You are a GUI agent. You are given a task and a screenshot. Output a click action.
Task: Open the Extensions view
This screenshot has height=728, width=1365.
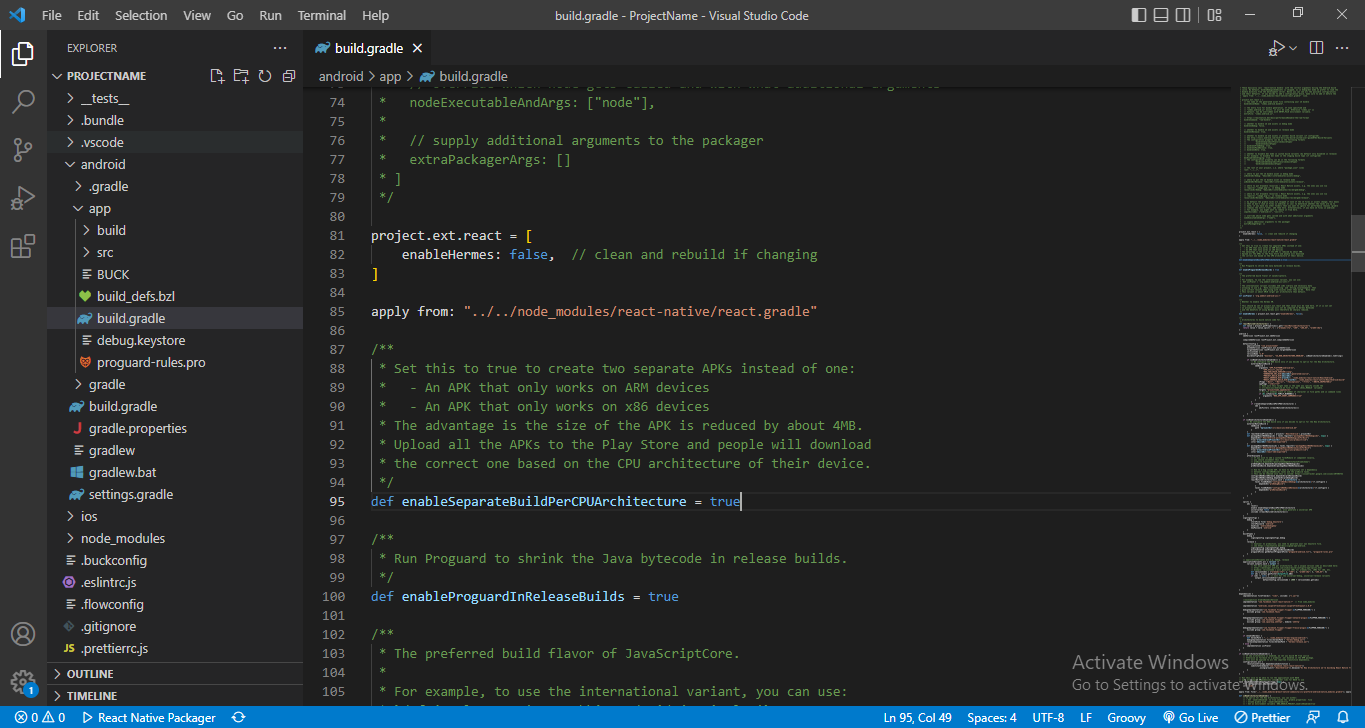tap(22, 246)
